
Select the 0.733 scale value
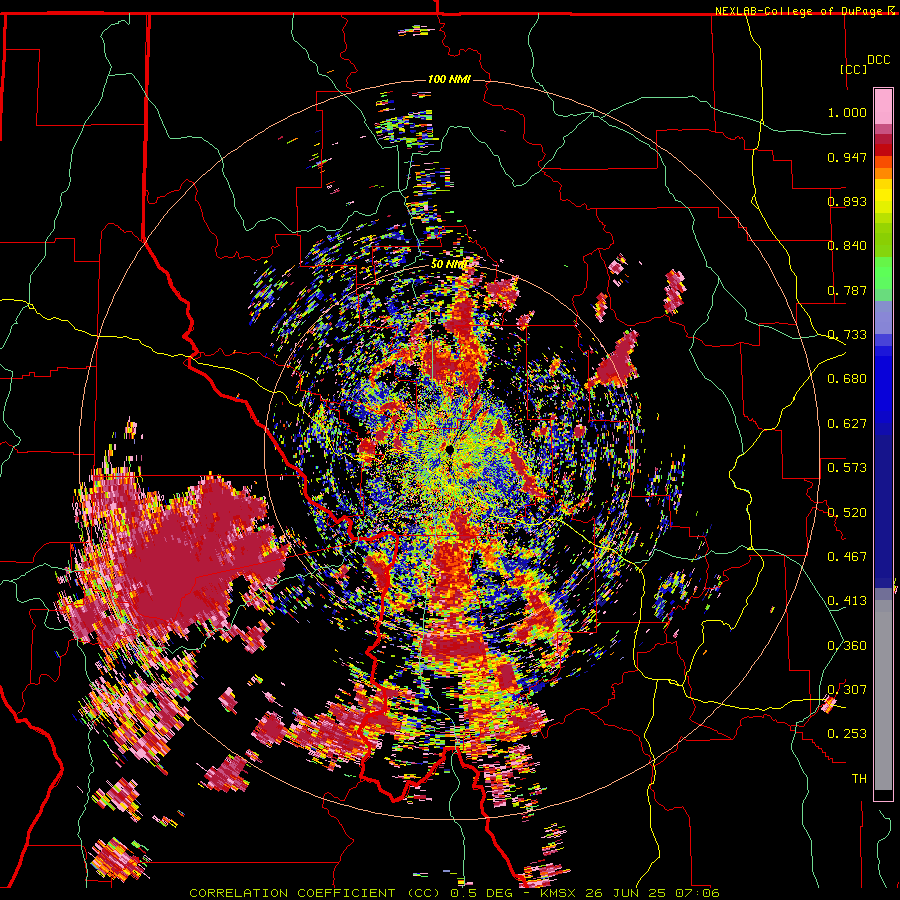coord(847,335)
